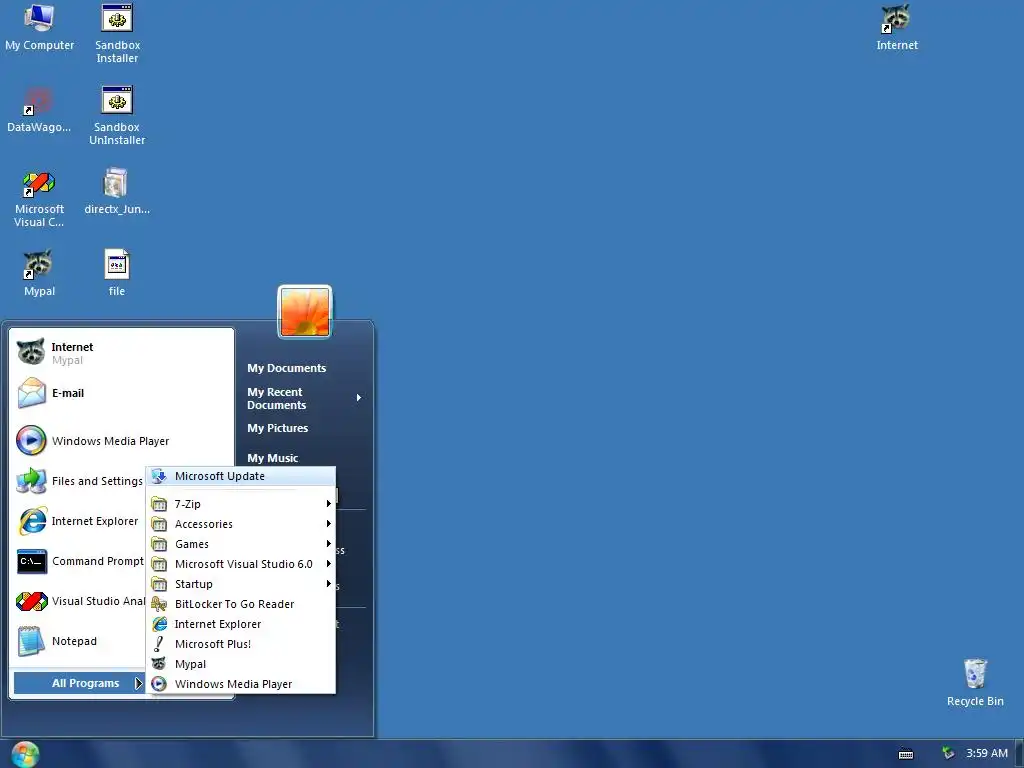
Task: Click the keyboard tray icon
Action: (x=905, y=754)
